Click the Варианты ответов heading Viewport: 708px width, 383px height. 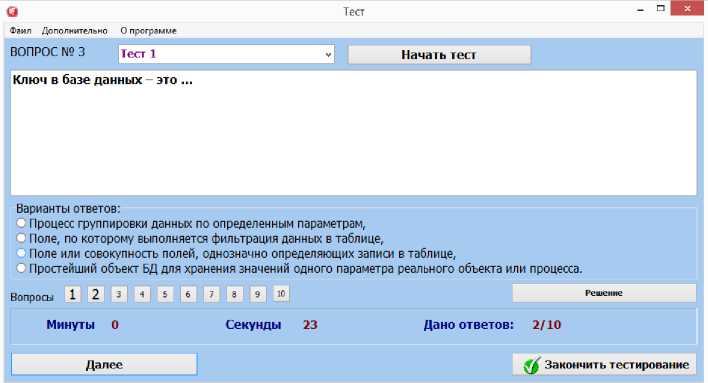click(x=68, y=209)
